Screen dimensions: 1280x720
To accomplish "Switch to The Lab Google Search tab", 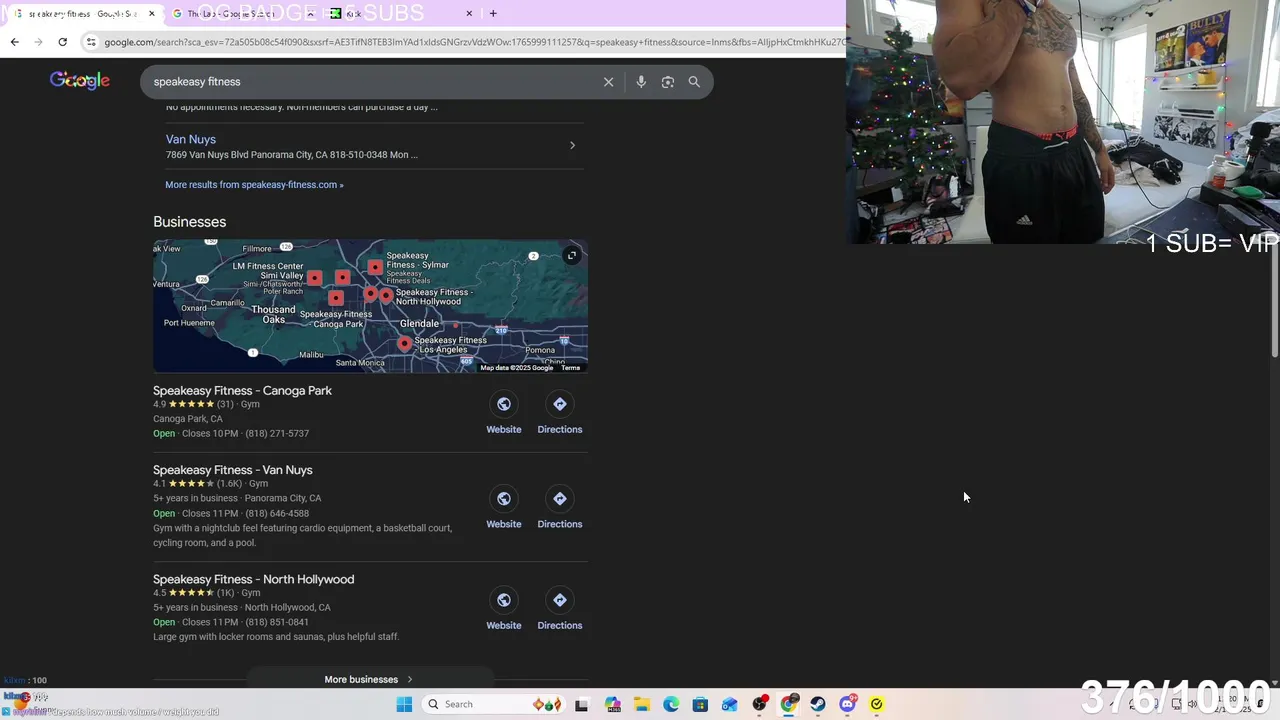I will [240, 14].
